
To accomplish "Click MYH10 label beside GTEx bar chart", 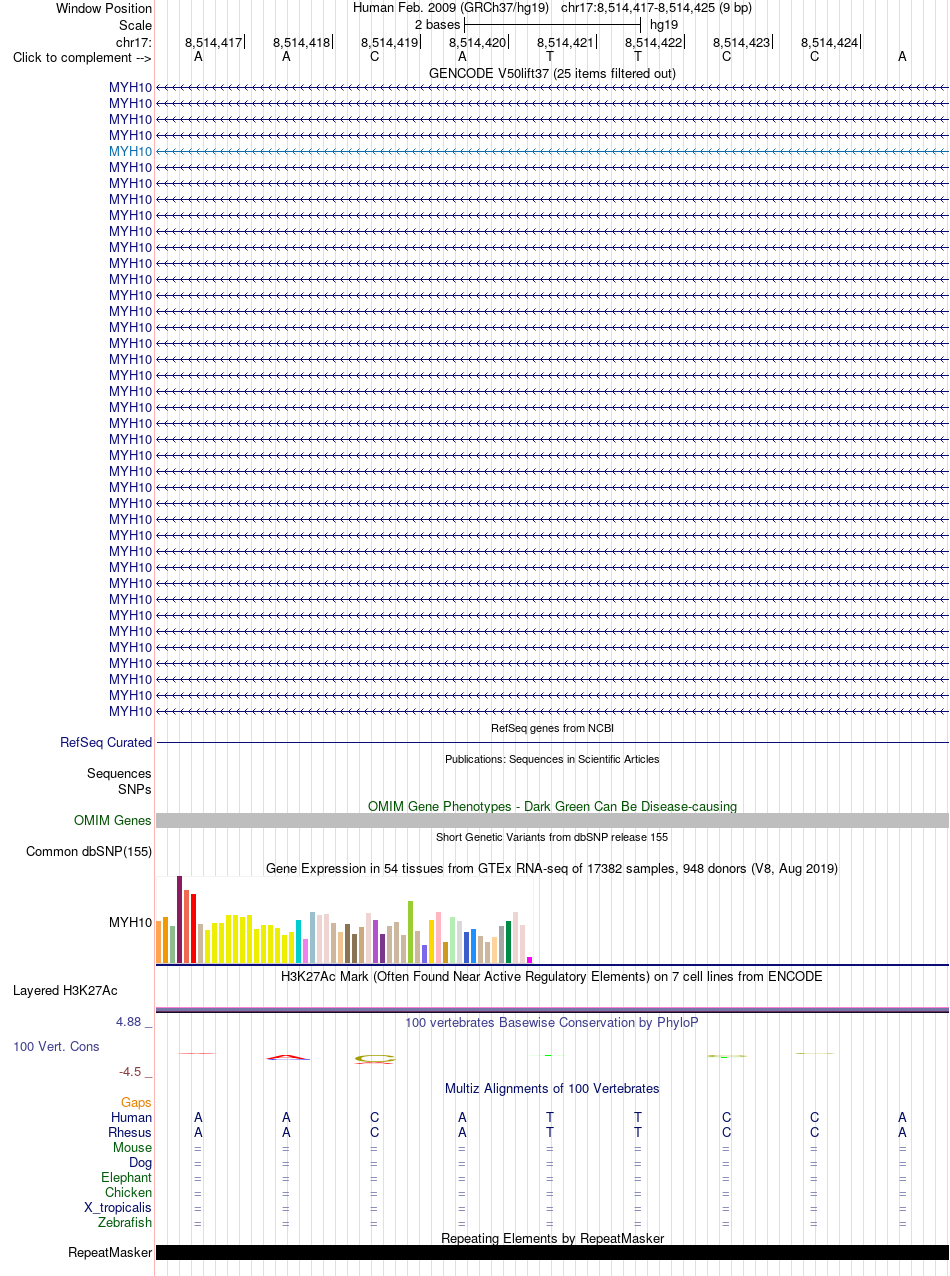I will (x=130, y=922).
